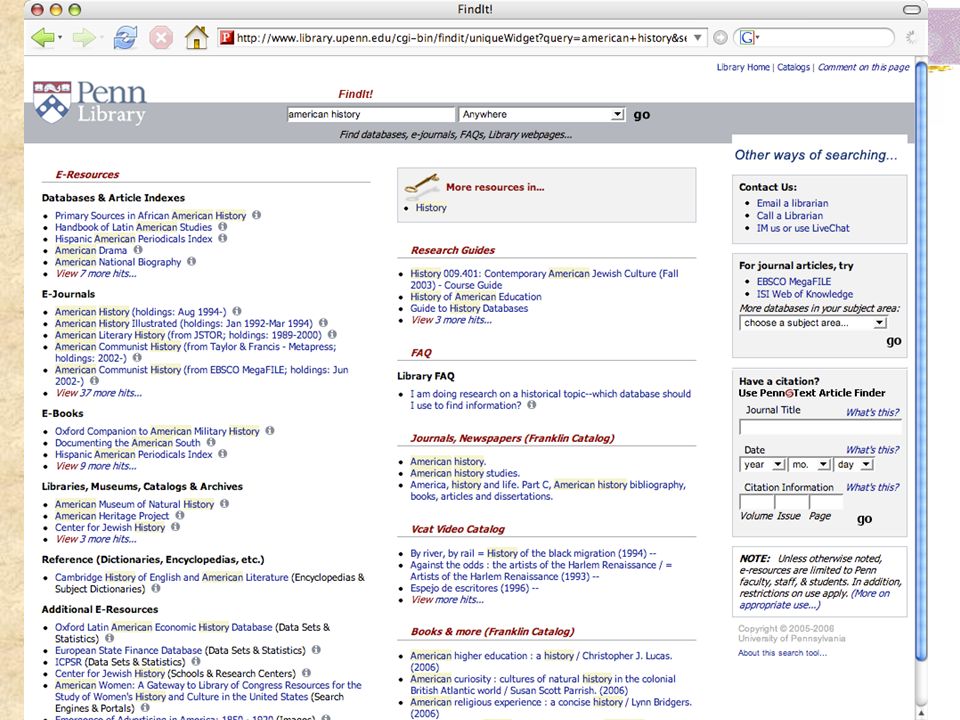
Task: Open the day dropdown
Action: pyautogui.click(x=853, y=465)
